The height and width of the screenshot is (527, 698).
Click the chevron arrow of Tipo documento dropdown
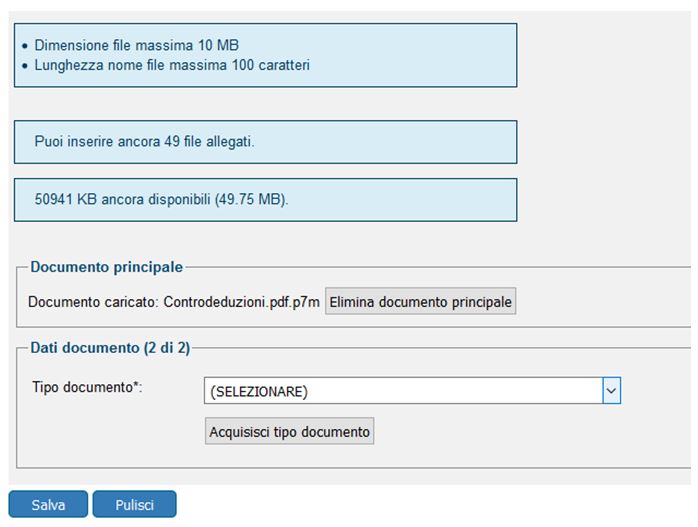612,391
